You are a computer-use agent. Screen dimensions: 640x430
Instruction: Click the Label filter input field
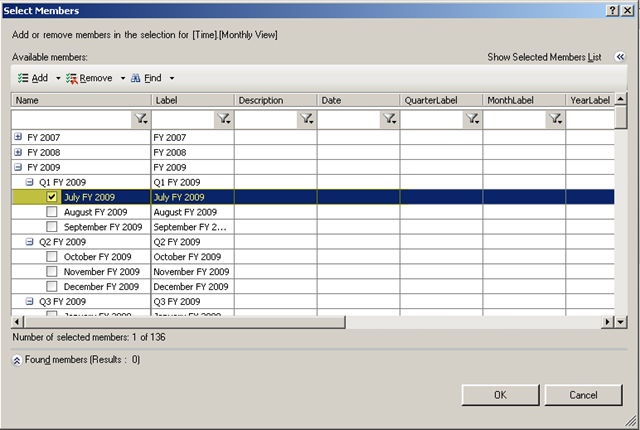point(183,119)
